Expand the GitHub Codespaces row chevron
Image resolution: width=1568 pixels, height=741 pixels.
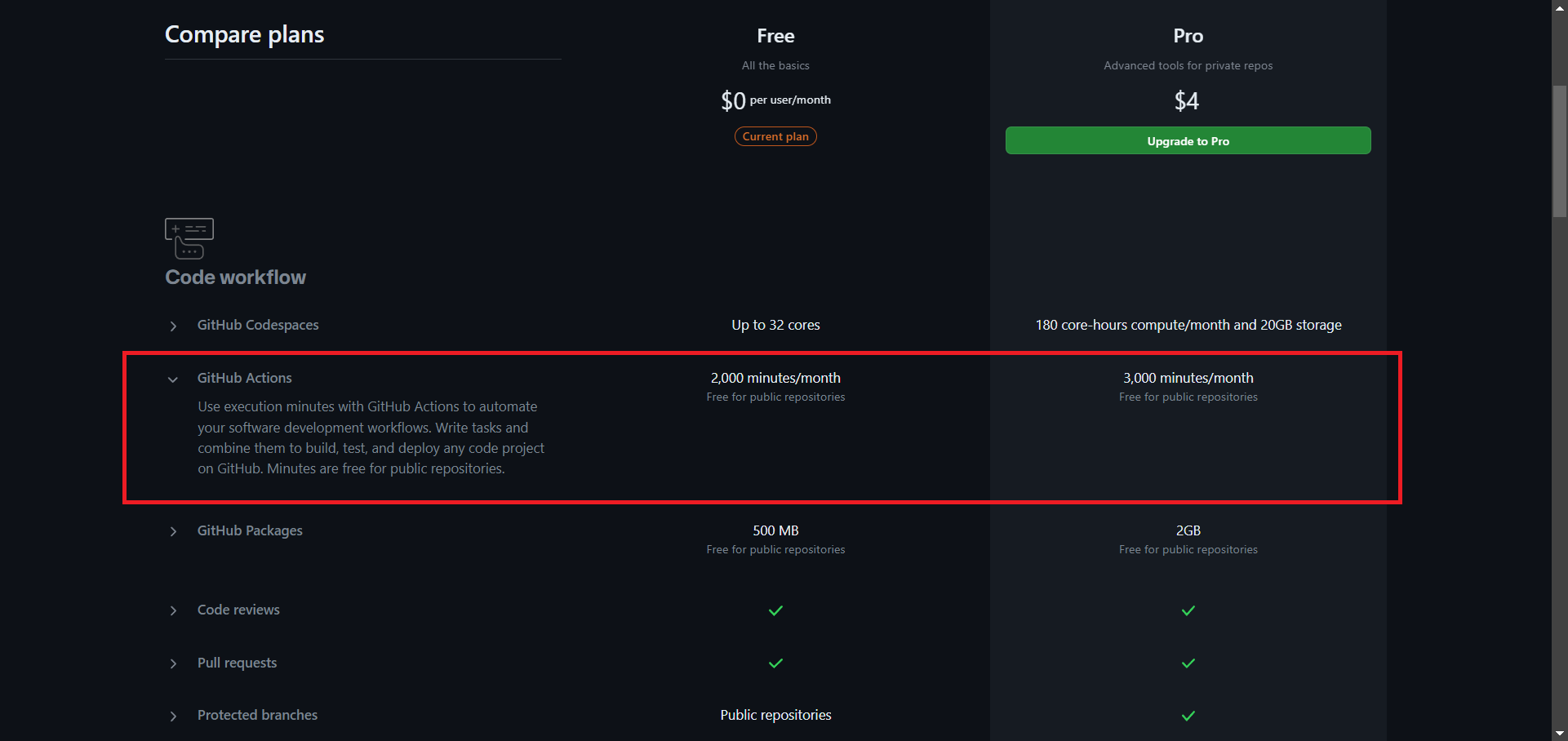pos(173,326)
